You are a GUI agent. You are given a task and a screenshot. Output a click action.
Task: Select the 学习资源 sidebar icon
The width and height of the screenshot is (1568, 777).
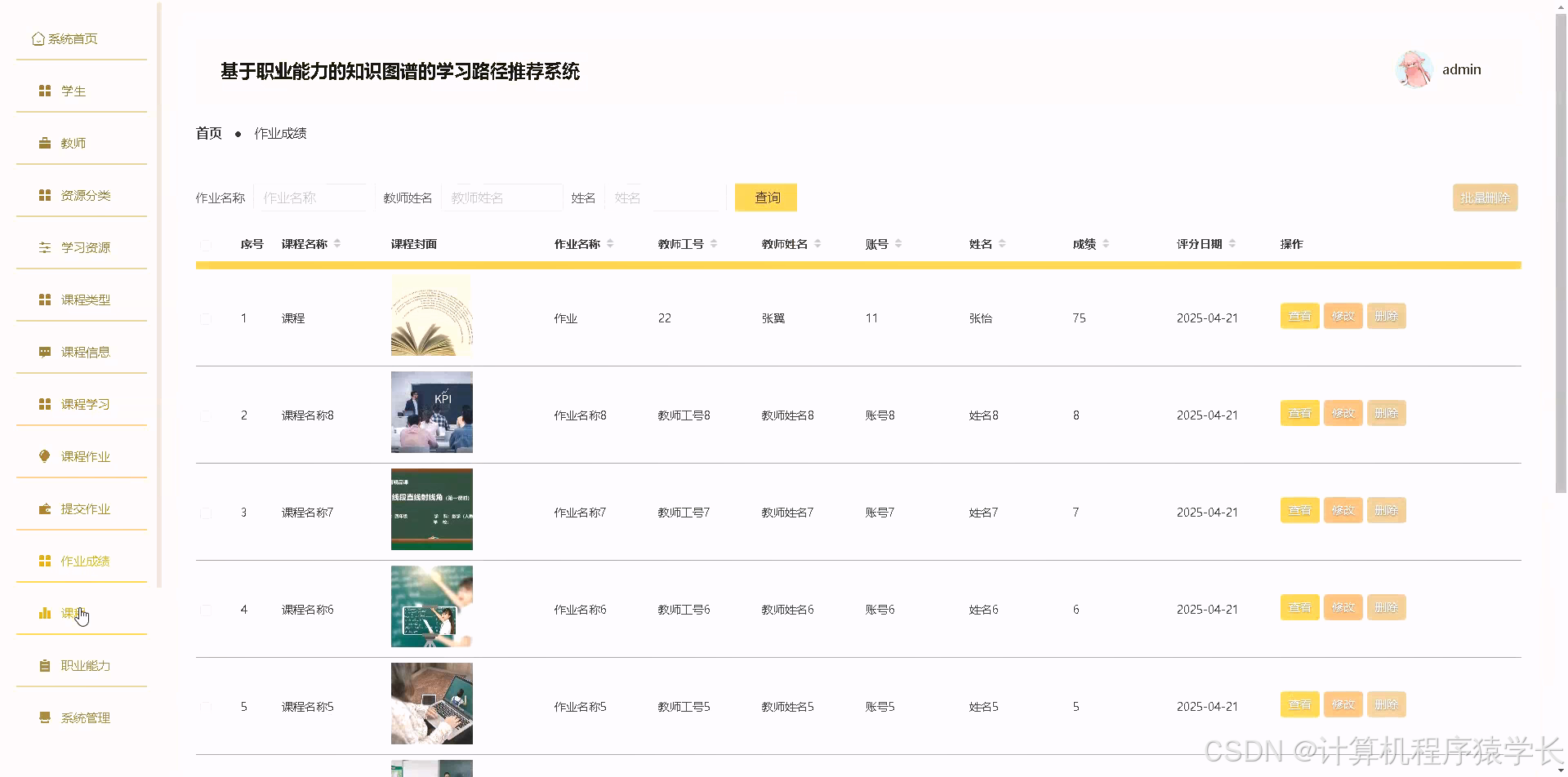point(44,246)
